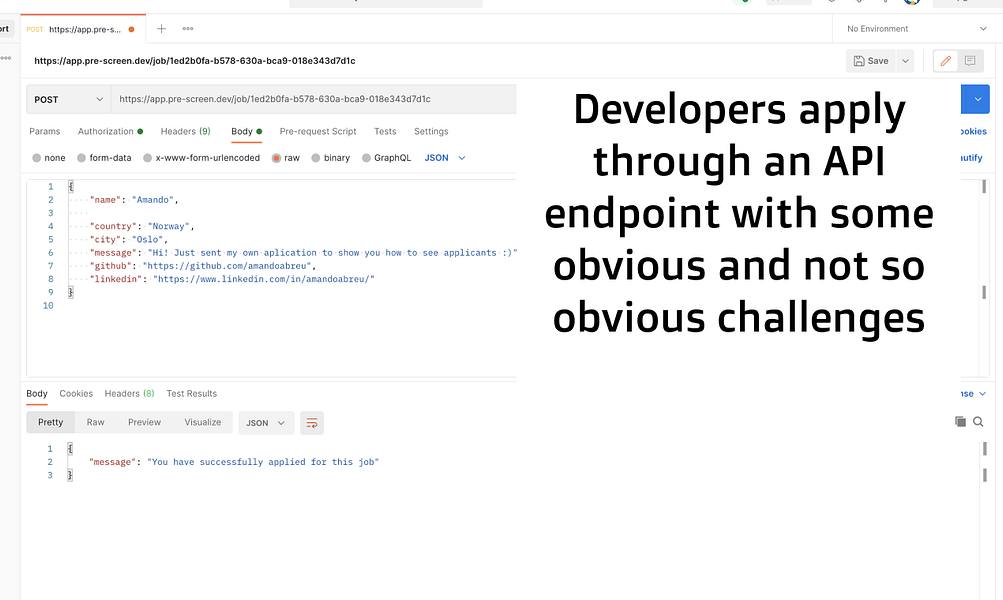Open sidebar ellipsis menu at left edge
Screen dimensions: 1003x600
[x=6, y=58]
